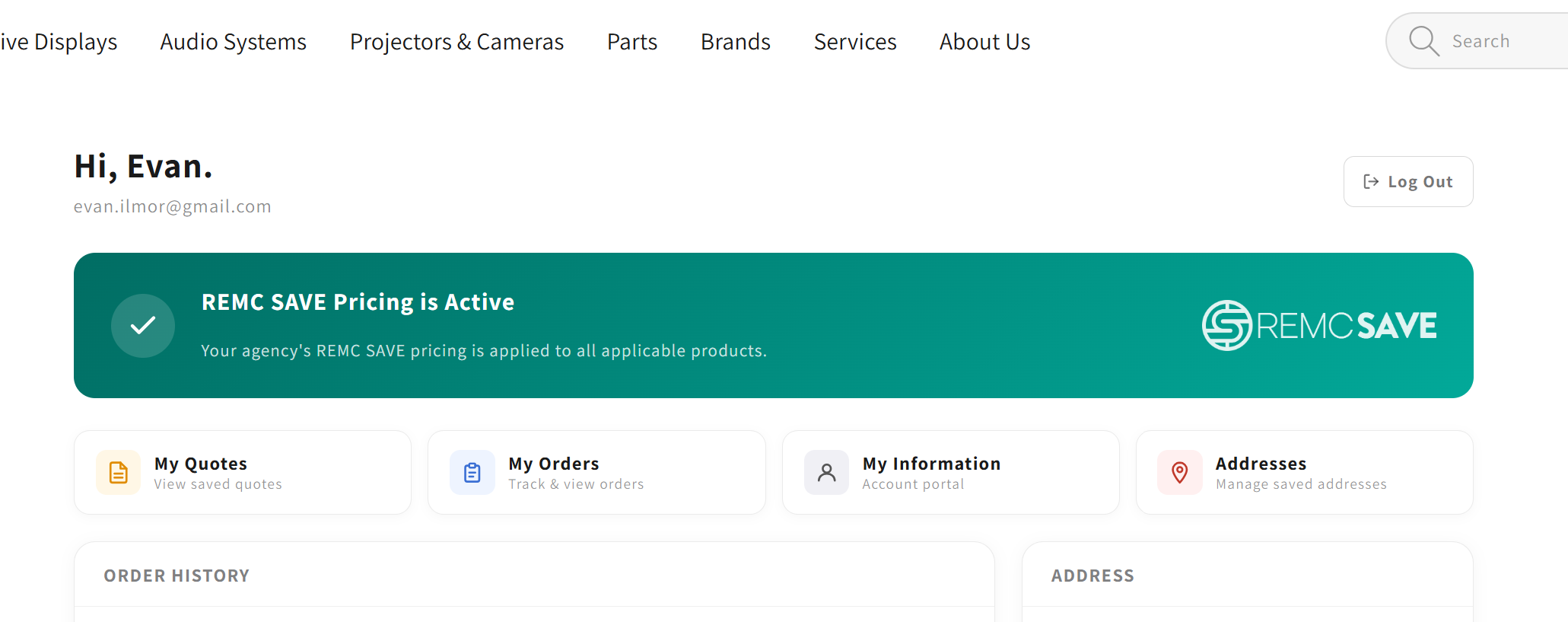The image size is (1568, 622).
Task: Click 'Track & view orders' subtitle
Action: (x=576, y=484)
